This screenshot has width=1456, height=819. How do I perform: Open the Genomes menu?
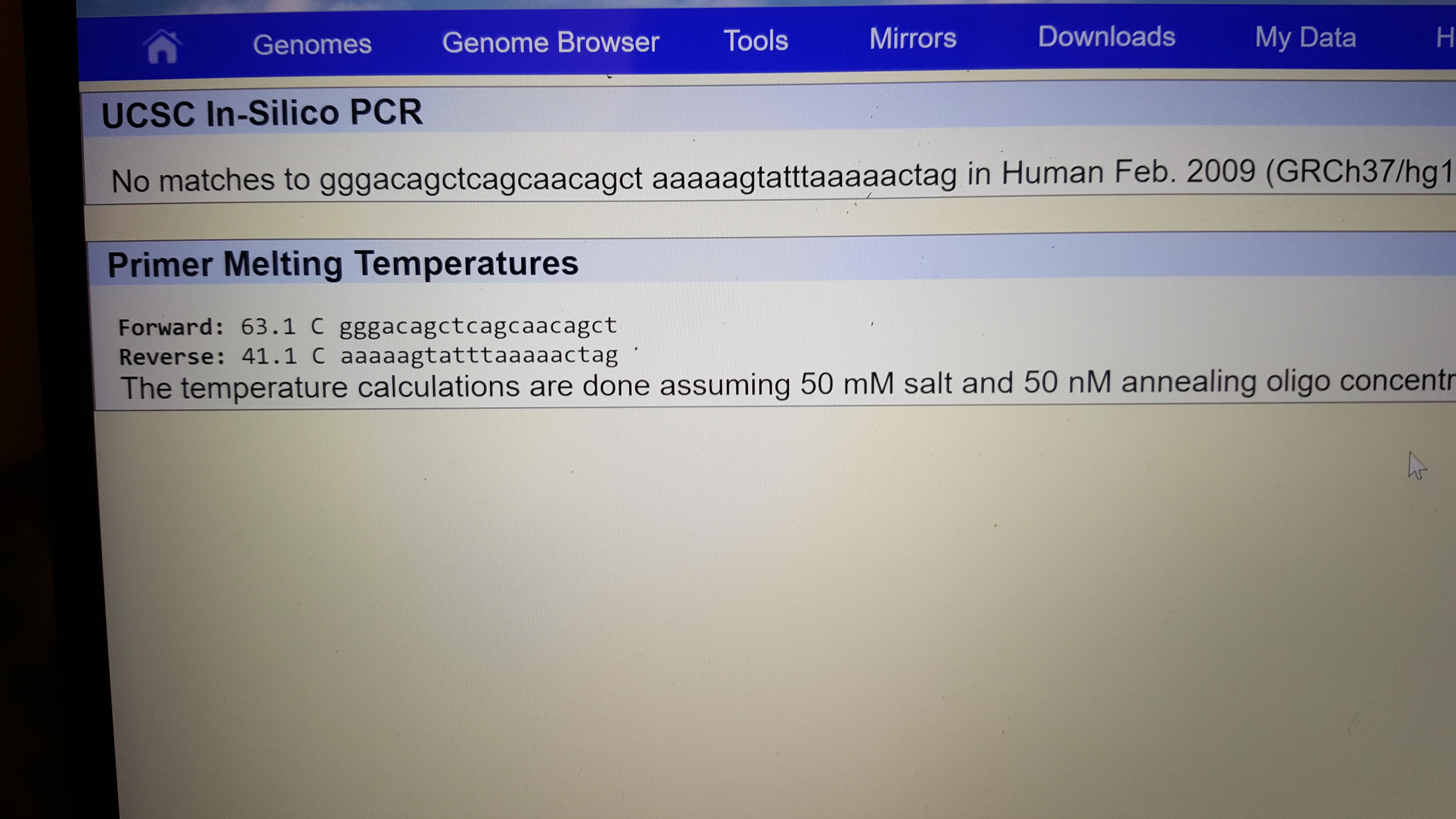tap(312, 44)
